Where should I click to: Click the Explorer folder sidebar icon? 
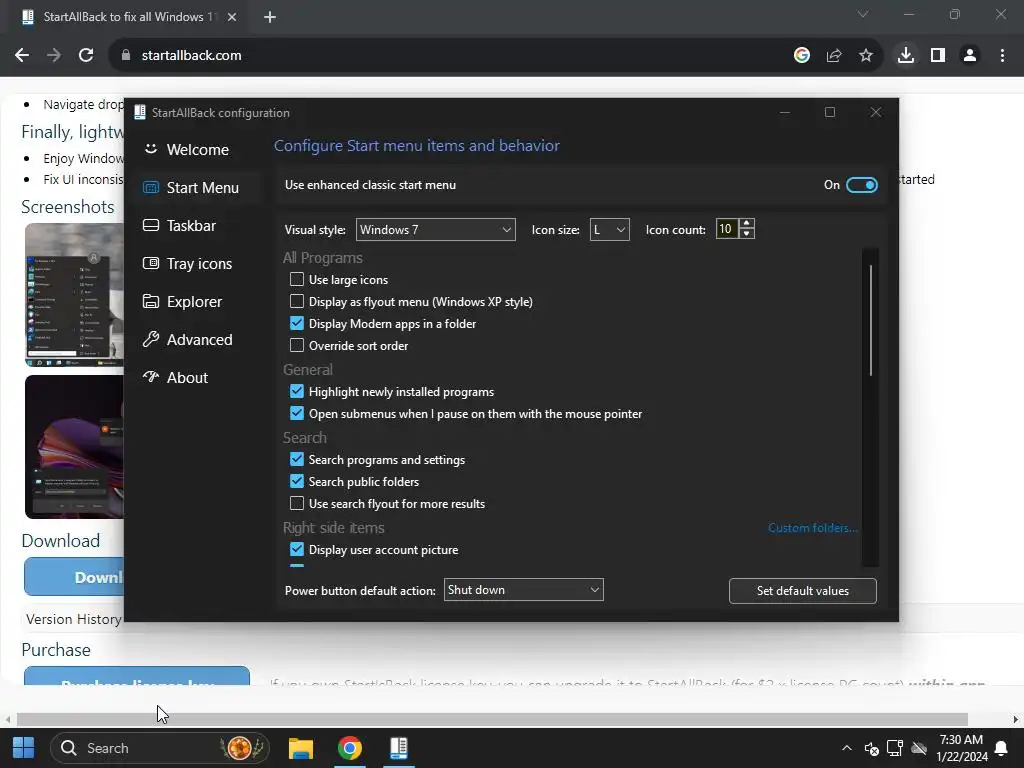151,301
